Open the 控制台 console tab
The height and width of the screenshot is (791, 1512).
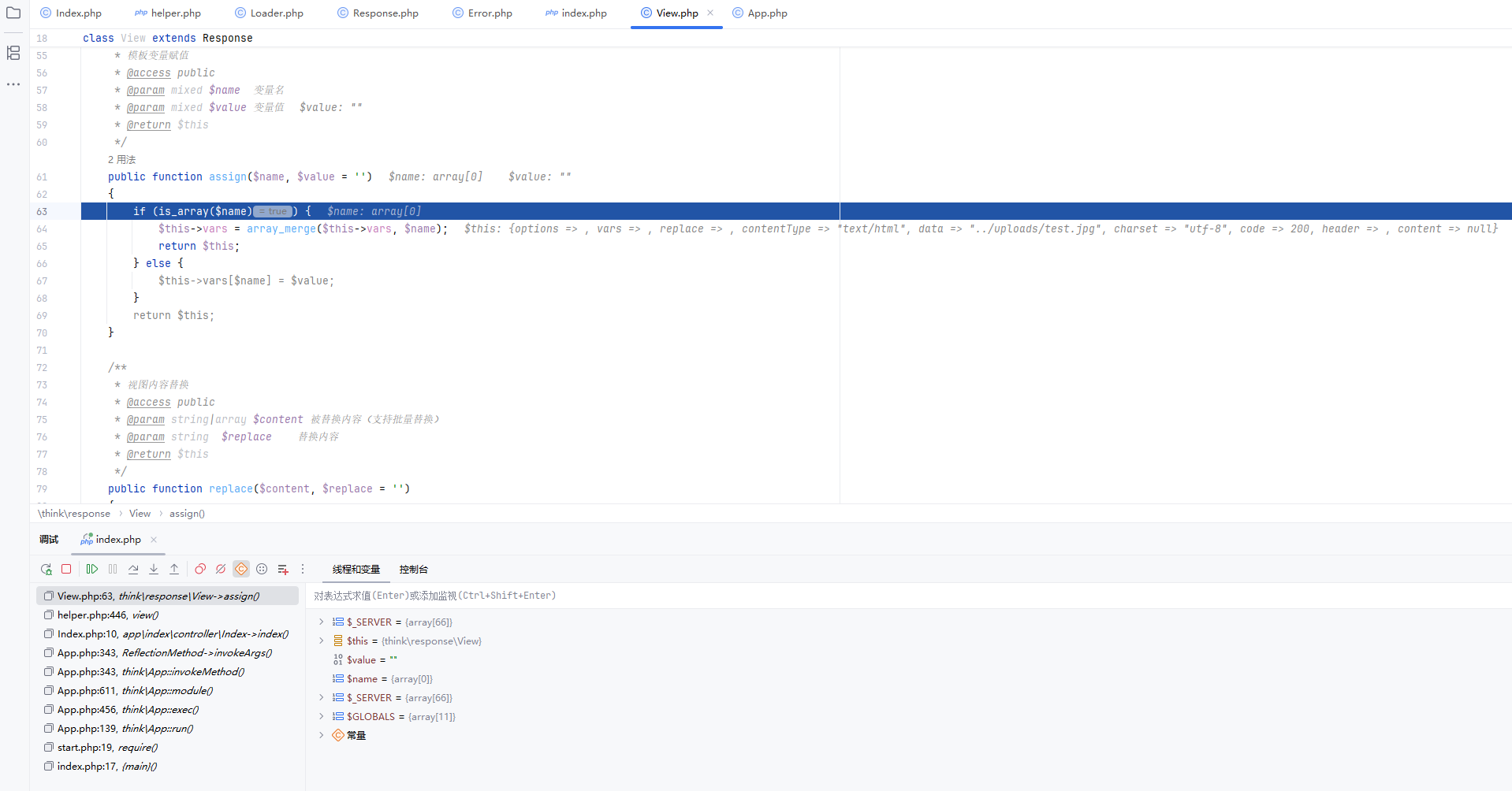(x=413, y=569)
